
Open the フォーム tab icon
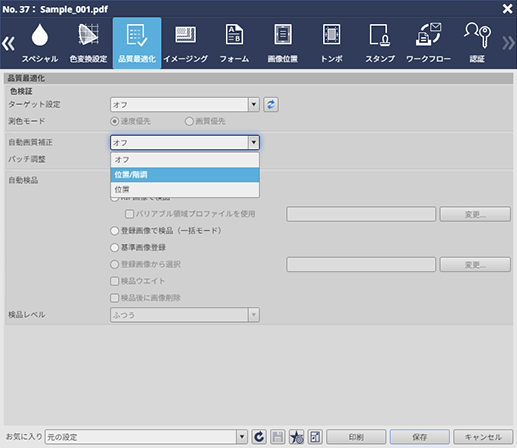point(234,43)
